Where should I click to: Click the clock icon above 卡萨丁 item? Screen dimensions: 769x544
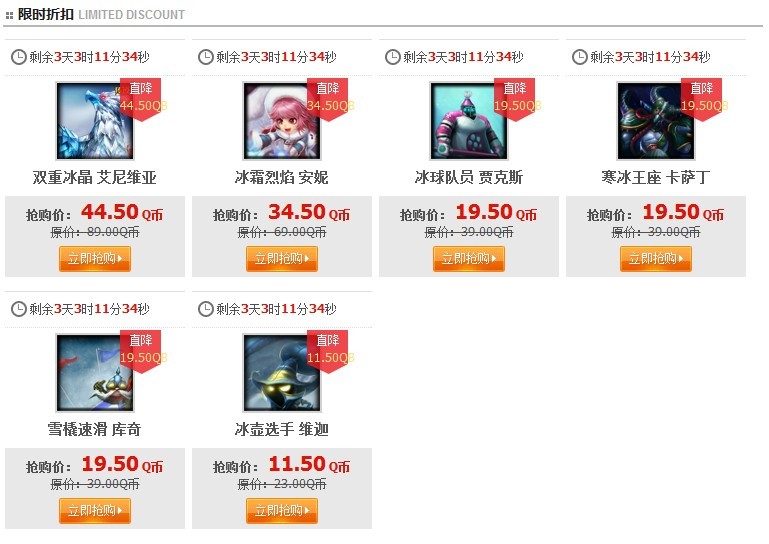[580, 57]
